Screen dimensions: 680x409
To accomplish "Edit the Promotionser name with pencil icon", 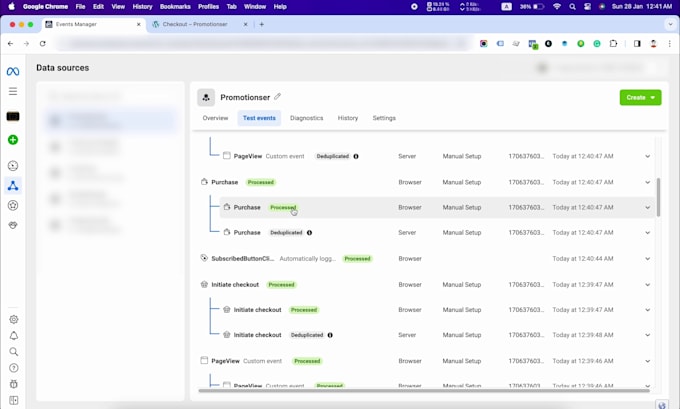I will click(278, 97).
